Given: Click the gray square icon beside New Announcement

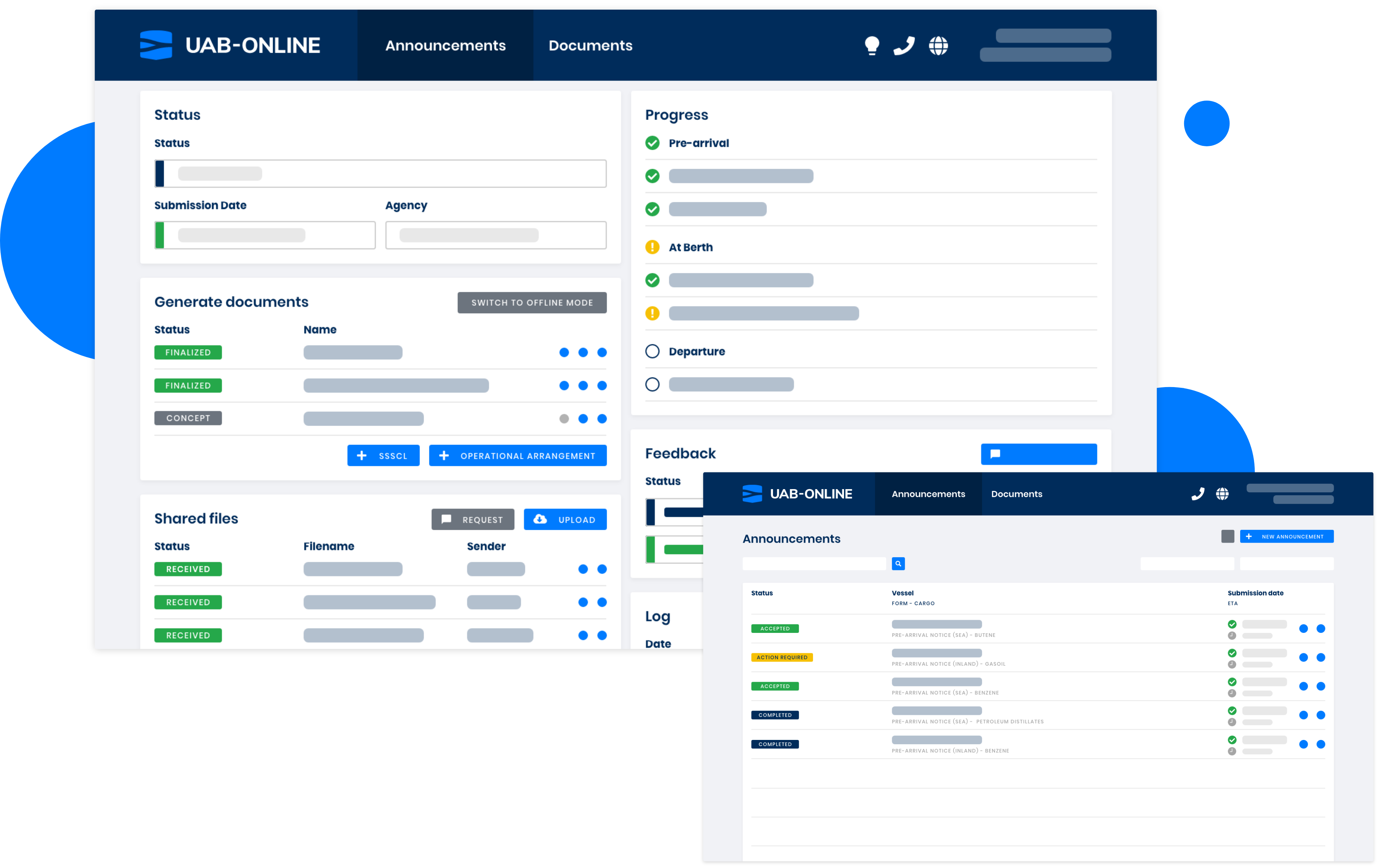Looking at the screenshot, I should click(1227, 536).
